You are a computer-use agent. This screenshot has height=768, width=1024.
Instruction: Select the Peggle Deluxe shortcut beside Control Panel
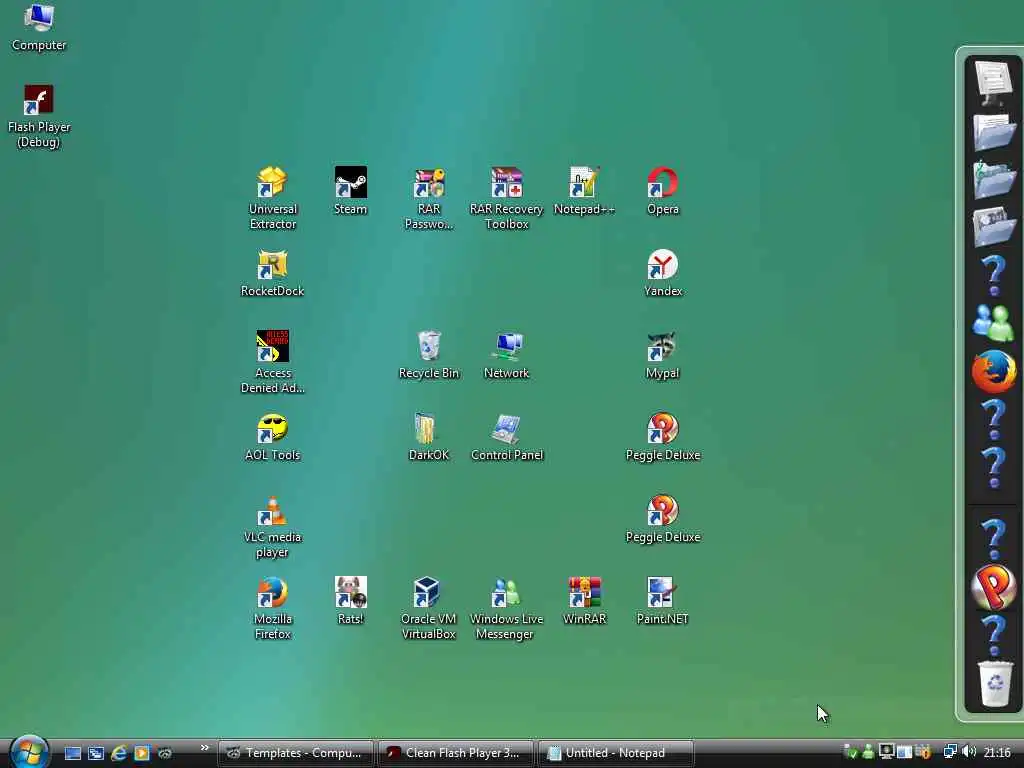tap(663, 437)
